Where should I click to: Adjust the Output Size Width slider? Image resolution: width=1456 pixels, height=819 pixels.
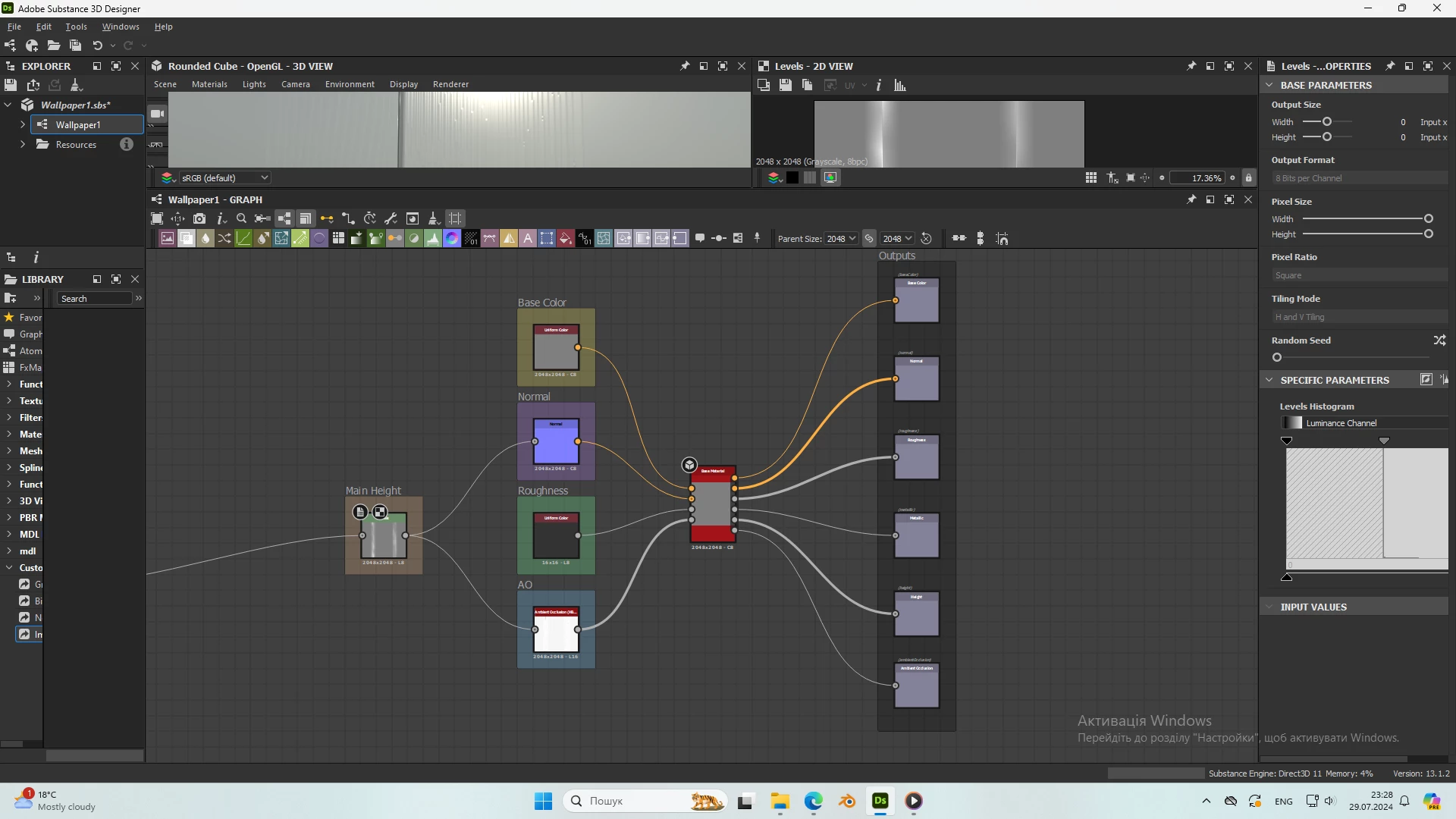1327,122
